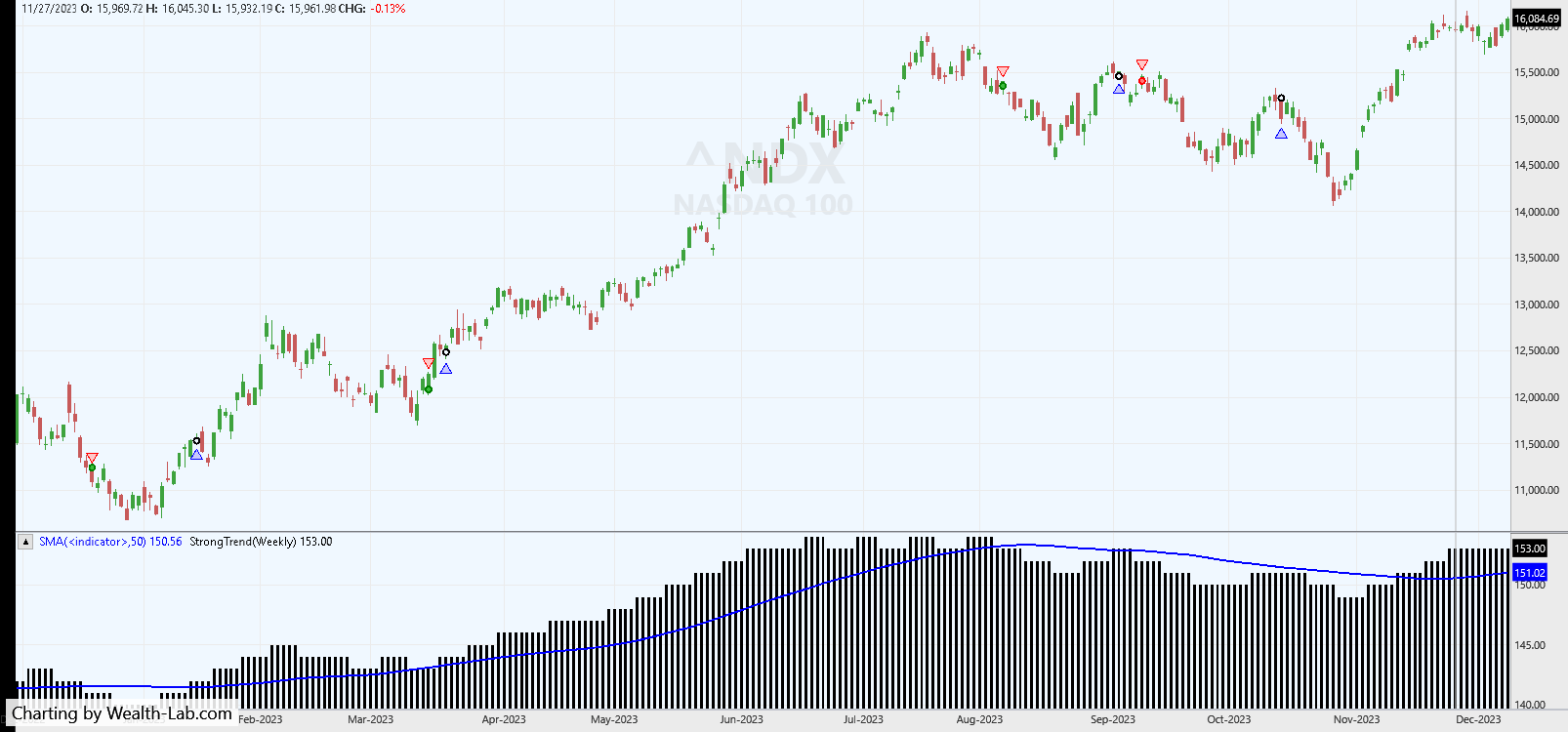
Task: Click the 11/27/2023 date in the header
Action: 49,9
